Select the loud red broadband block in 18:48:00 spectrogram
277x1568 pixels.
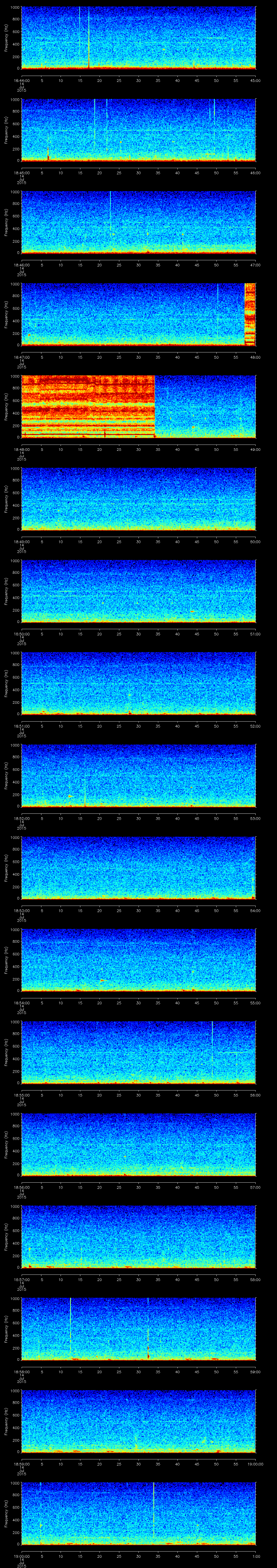tap(88, 407)
